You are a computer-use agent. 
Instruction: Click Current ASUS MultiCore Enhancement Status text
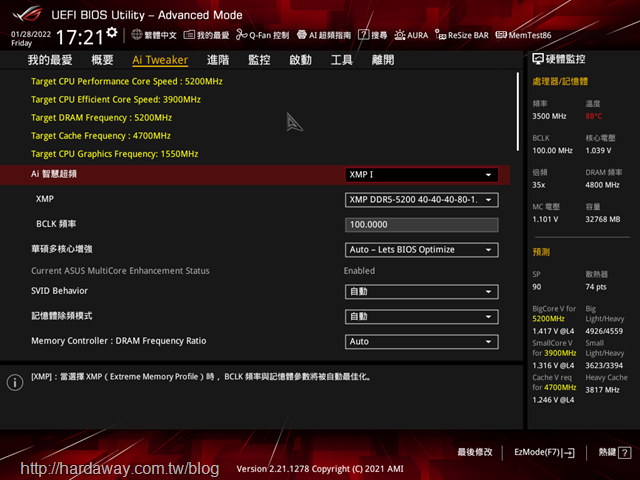[120, 271]
